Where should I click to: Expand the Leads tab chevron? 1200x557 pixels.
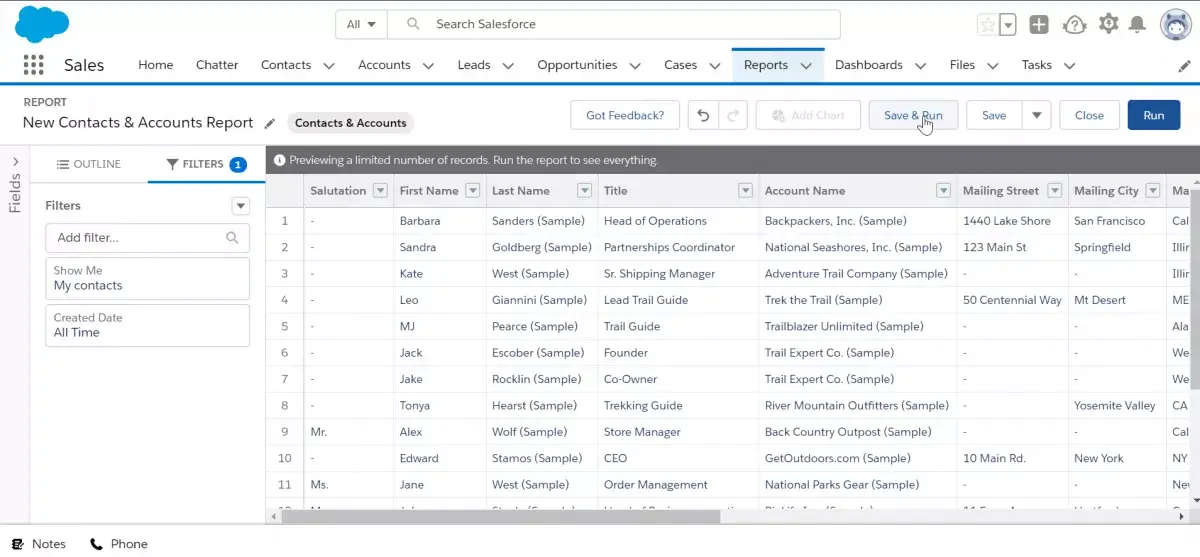pyautogui.click(x=508, y=66)
